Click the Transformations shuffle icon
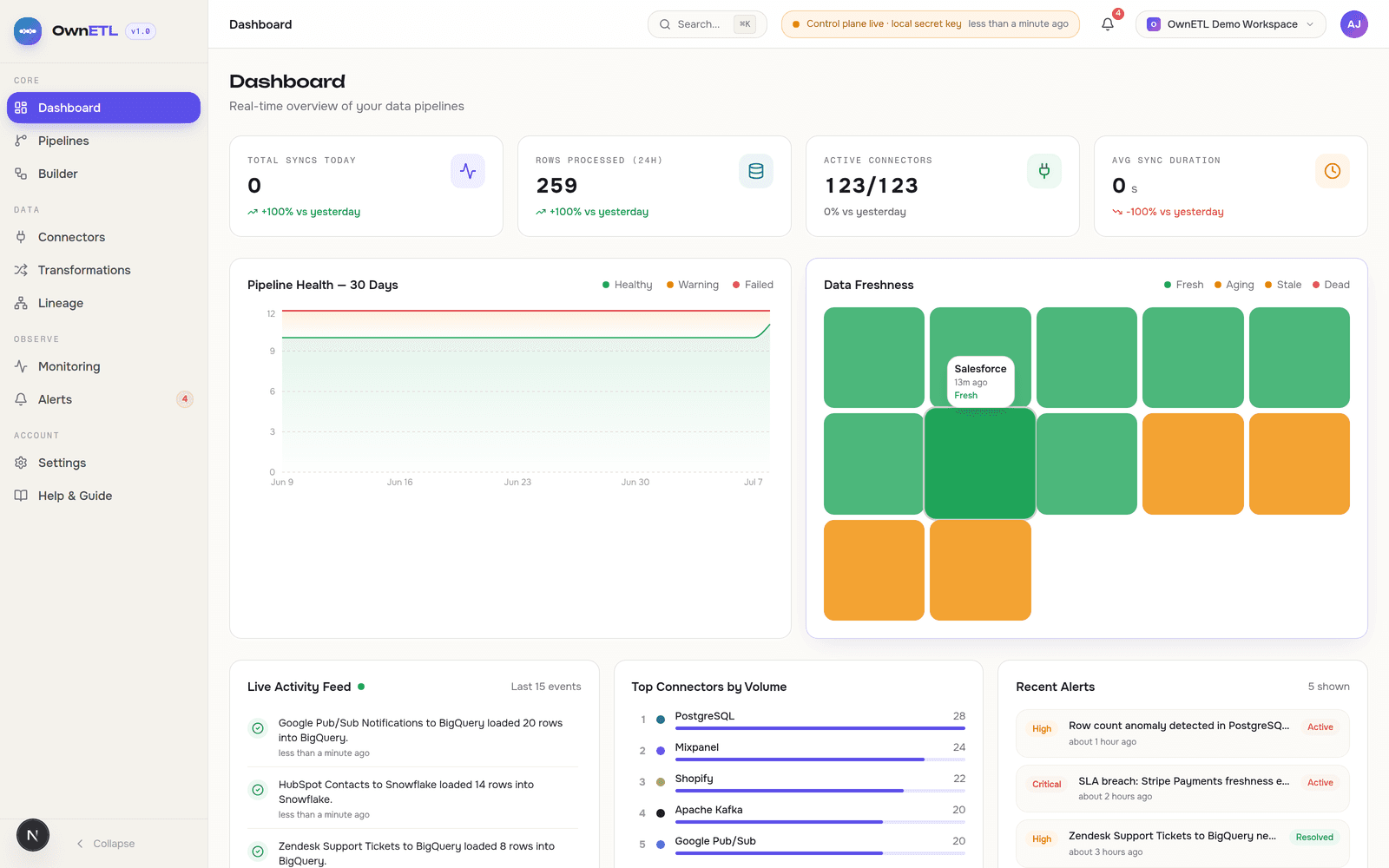Image resolution: width=1389 pixels, height=868 pixels. (x=21, y=270)
